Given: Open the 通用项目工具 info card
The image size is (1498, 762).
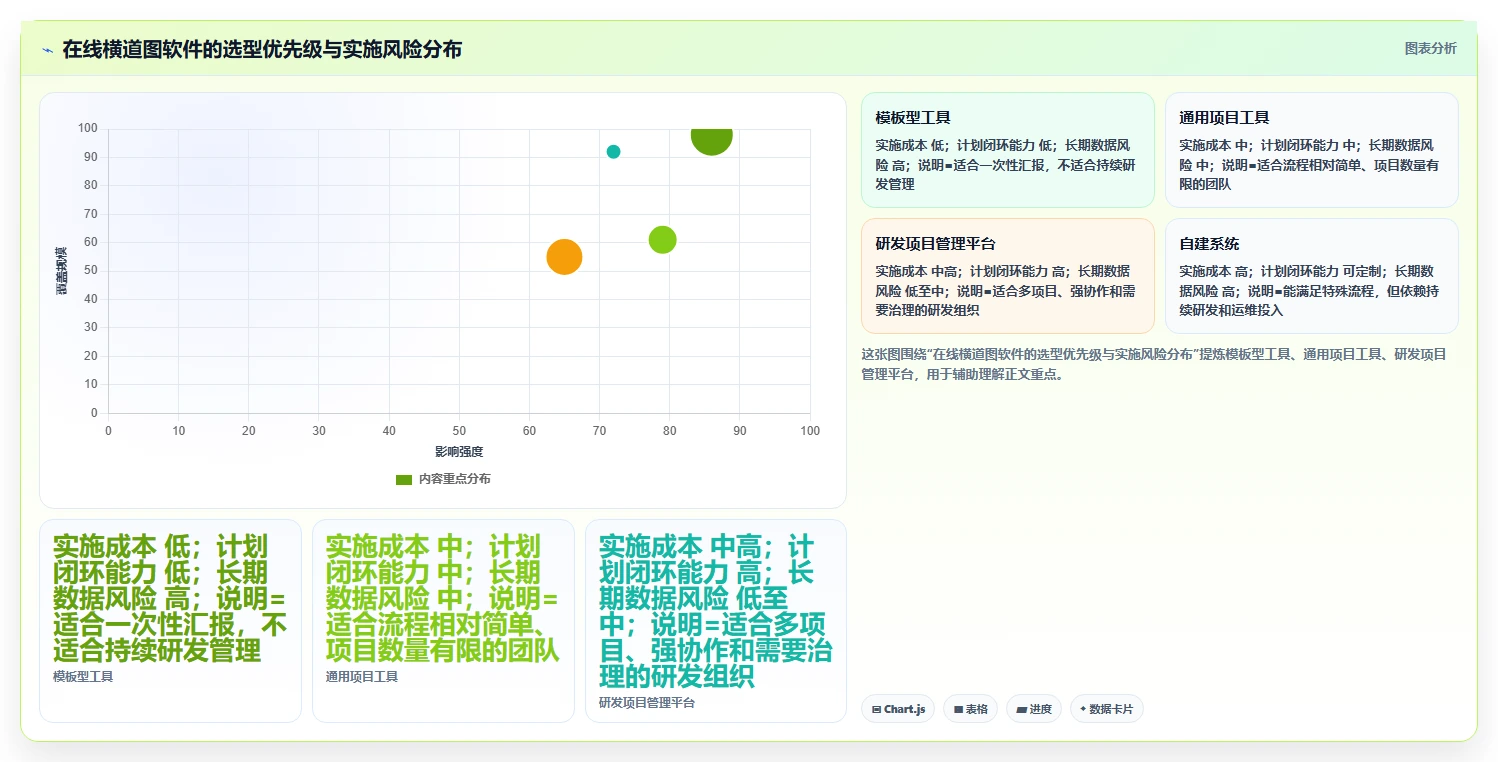Looking at the screenshot, I should tap(1311, 150).
